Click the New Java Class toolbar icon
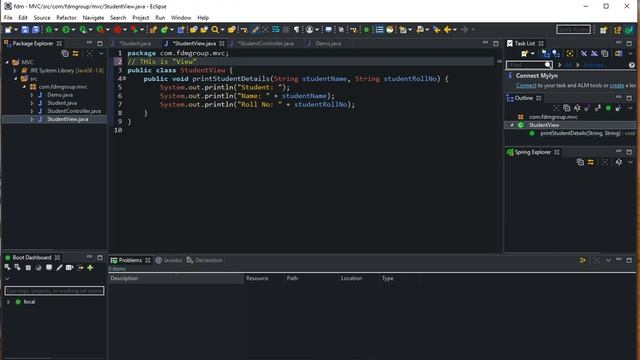Image resolution: width=640 pixels, height=360 pixels. tap(164, 29)
